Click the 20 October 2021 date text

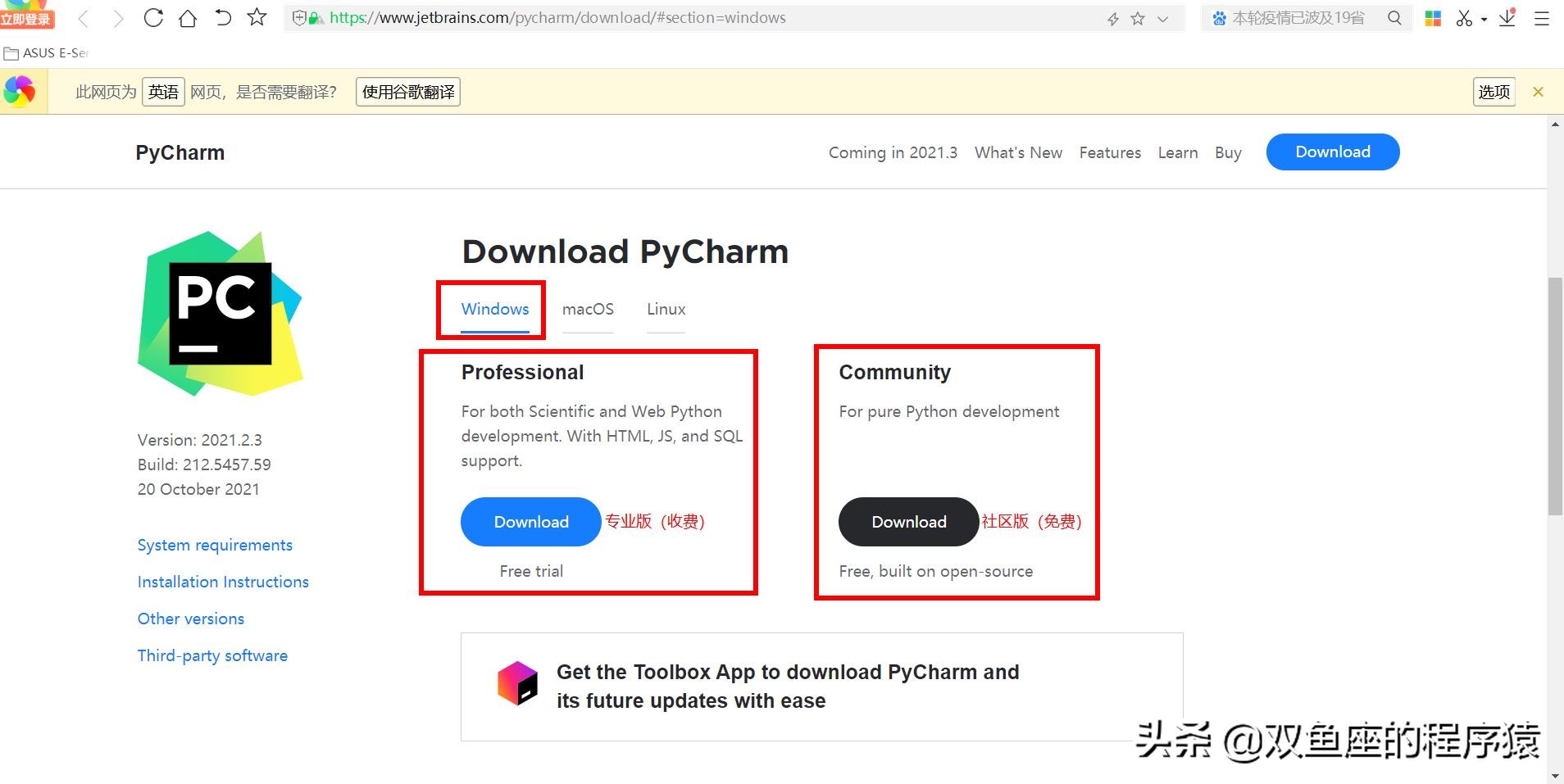(198, 489)
